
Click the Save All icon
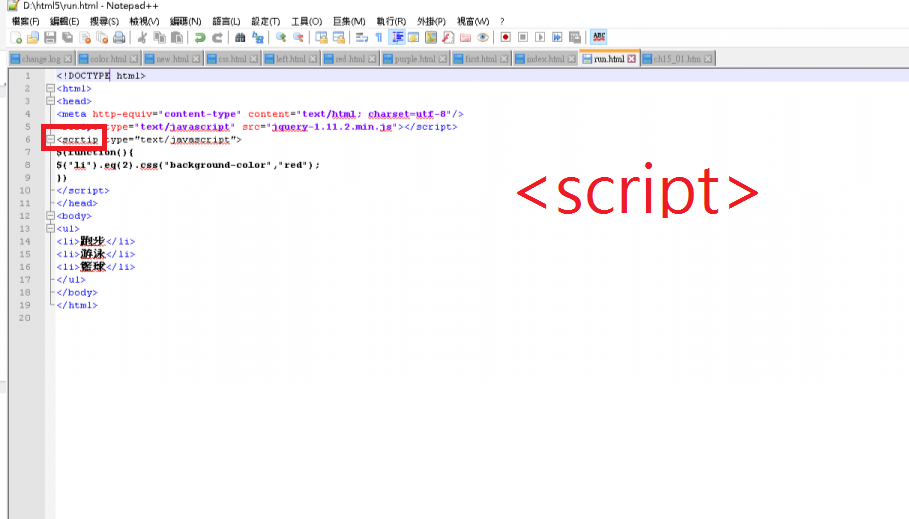tap(68, 38)
